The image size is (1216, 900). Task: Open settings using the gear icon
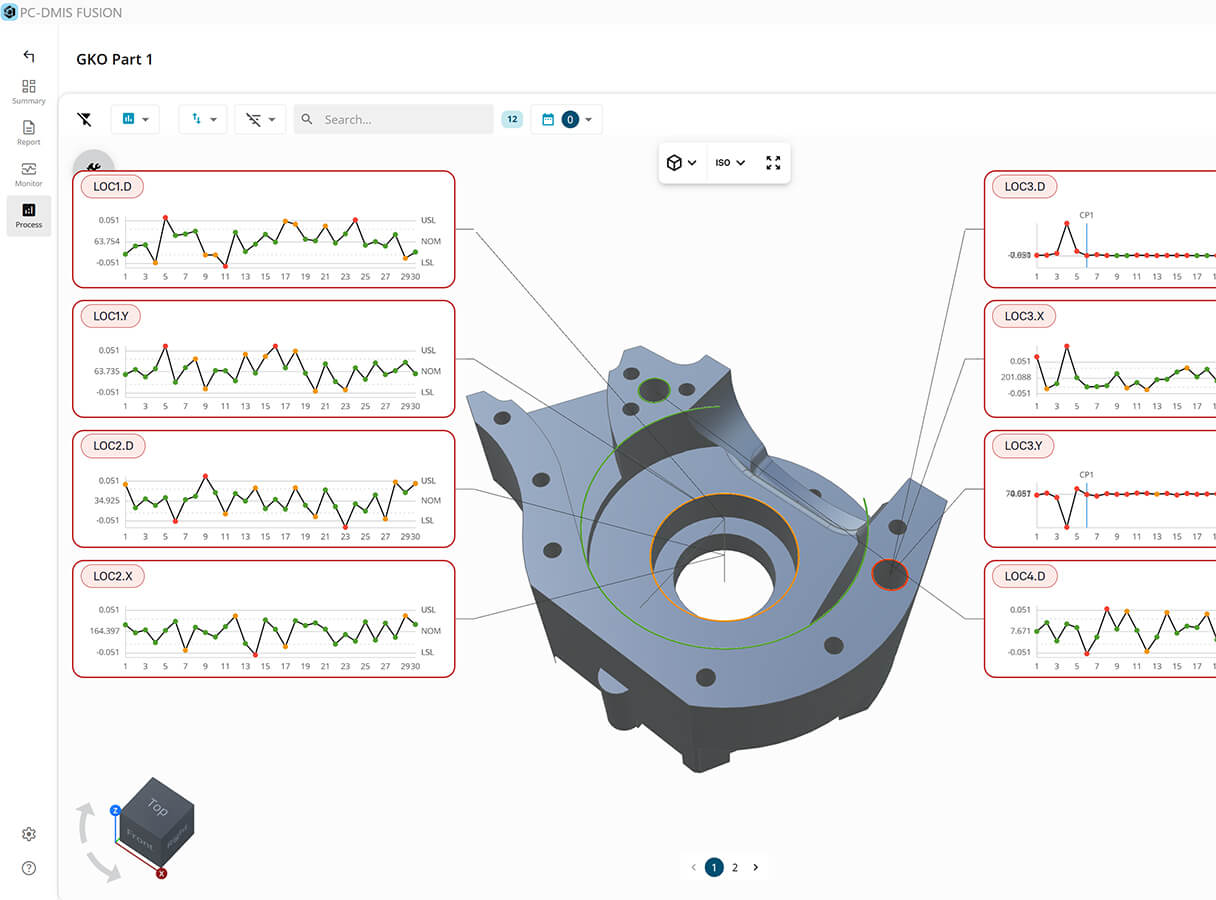click(x=29, y=834)
